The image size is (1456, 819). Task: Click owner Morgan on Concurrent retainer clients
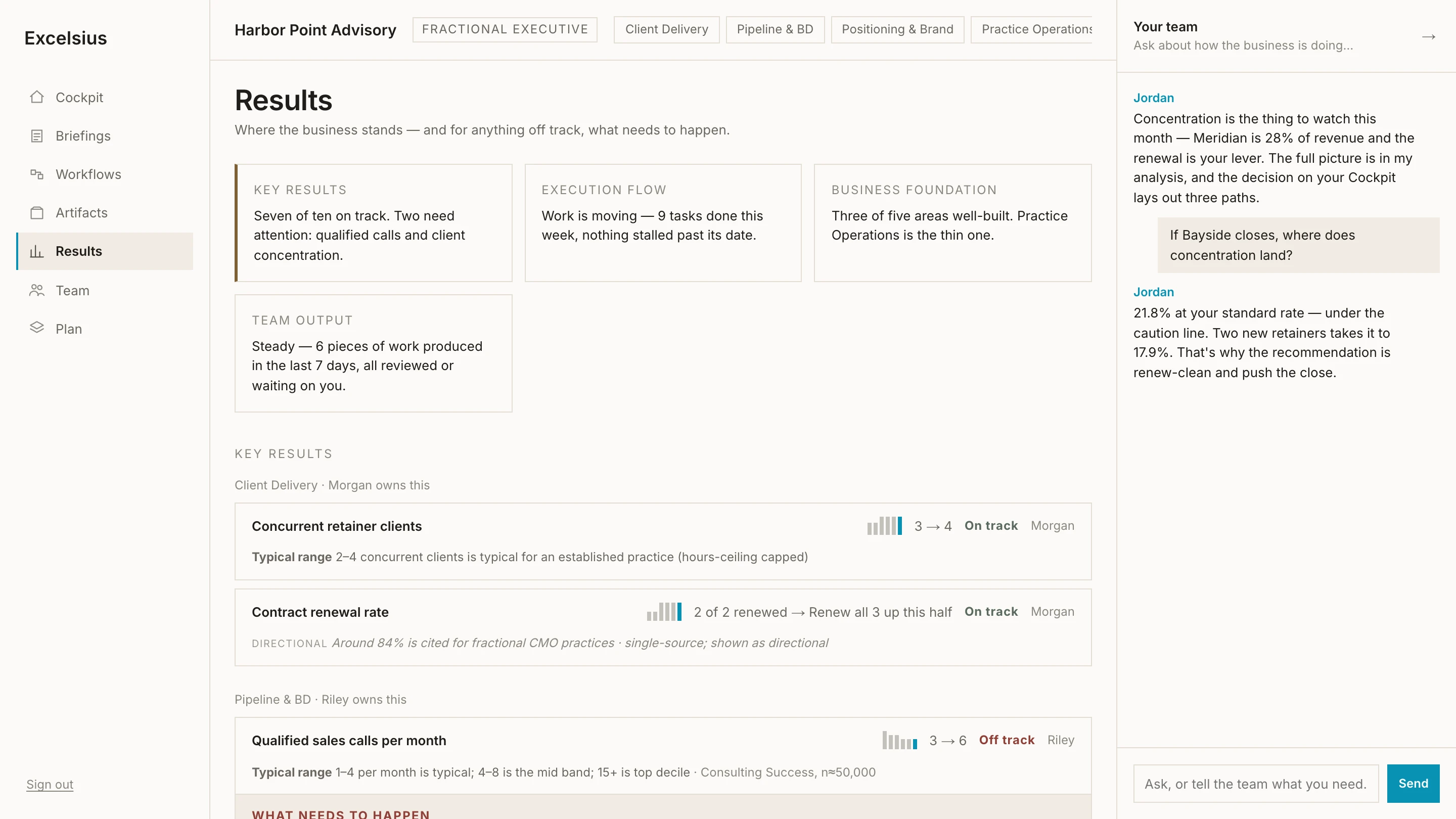1053,526
